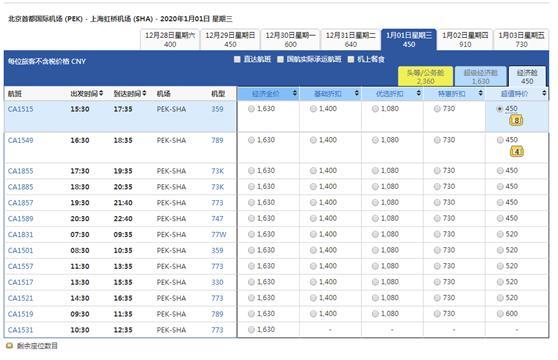This screenshot has height=360, width=558.
Task: Open aircraft type 77W link for CA1831
Action: coord(219,235)
